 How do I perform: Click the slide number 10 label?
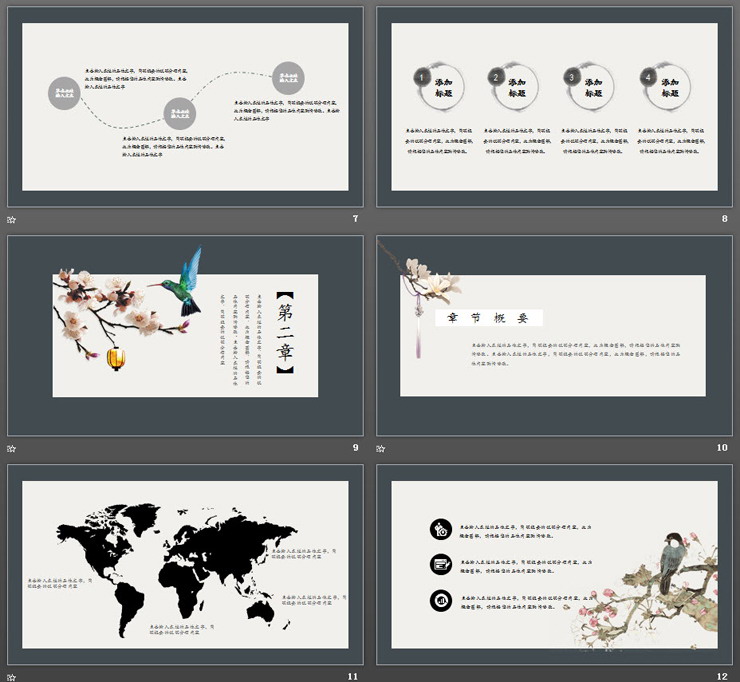point(722,448)
